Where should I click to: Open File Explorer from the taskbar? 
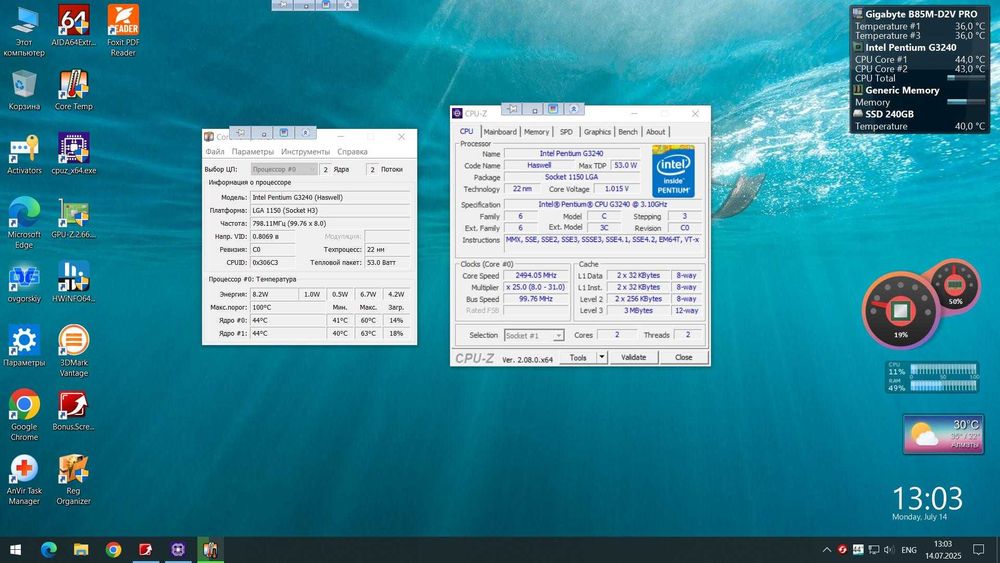[x=81, y=550]
